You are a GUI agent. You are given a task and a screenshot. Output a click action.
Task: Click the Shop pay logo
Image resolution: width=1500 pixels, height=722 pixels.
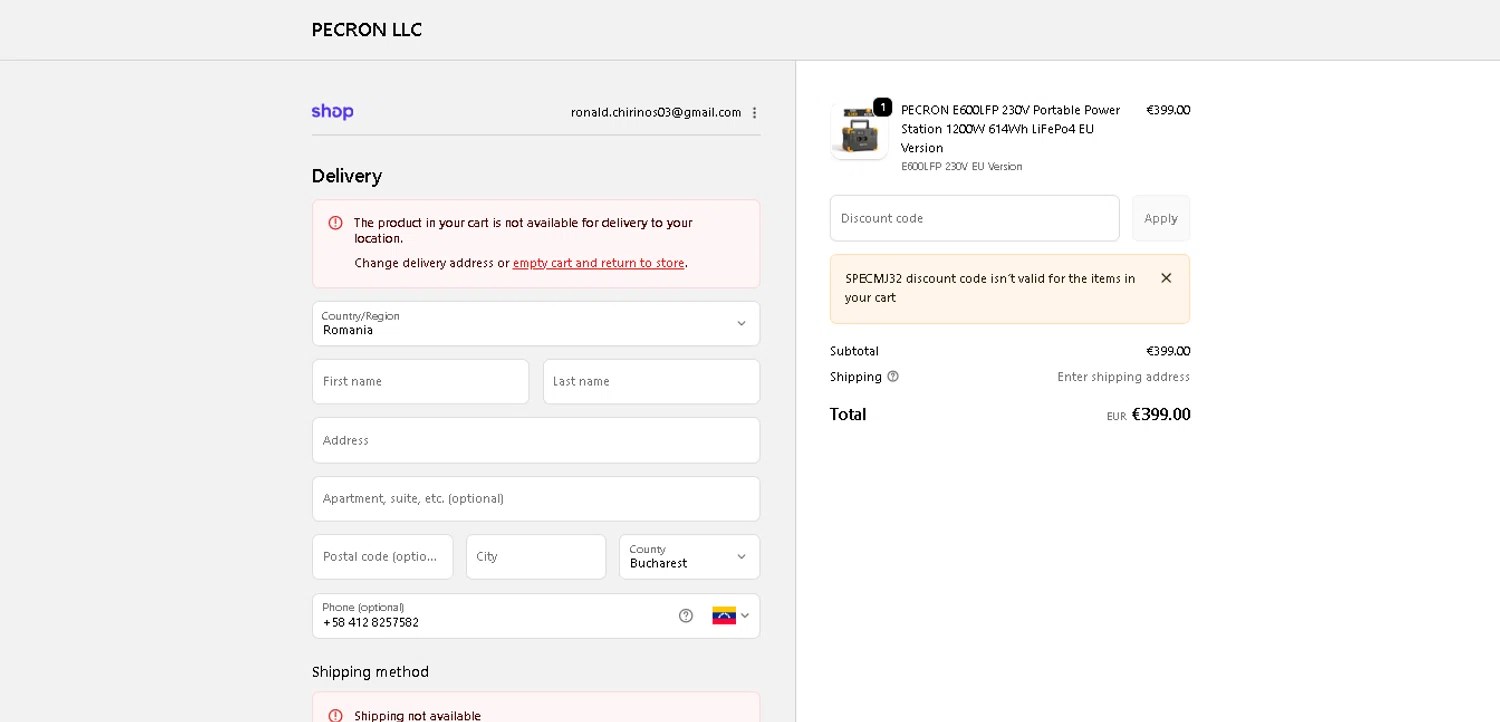point(332,112)
